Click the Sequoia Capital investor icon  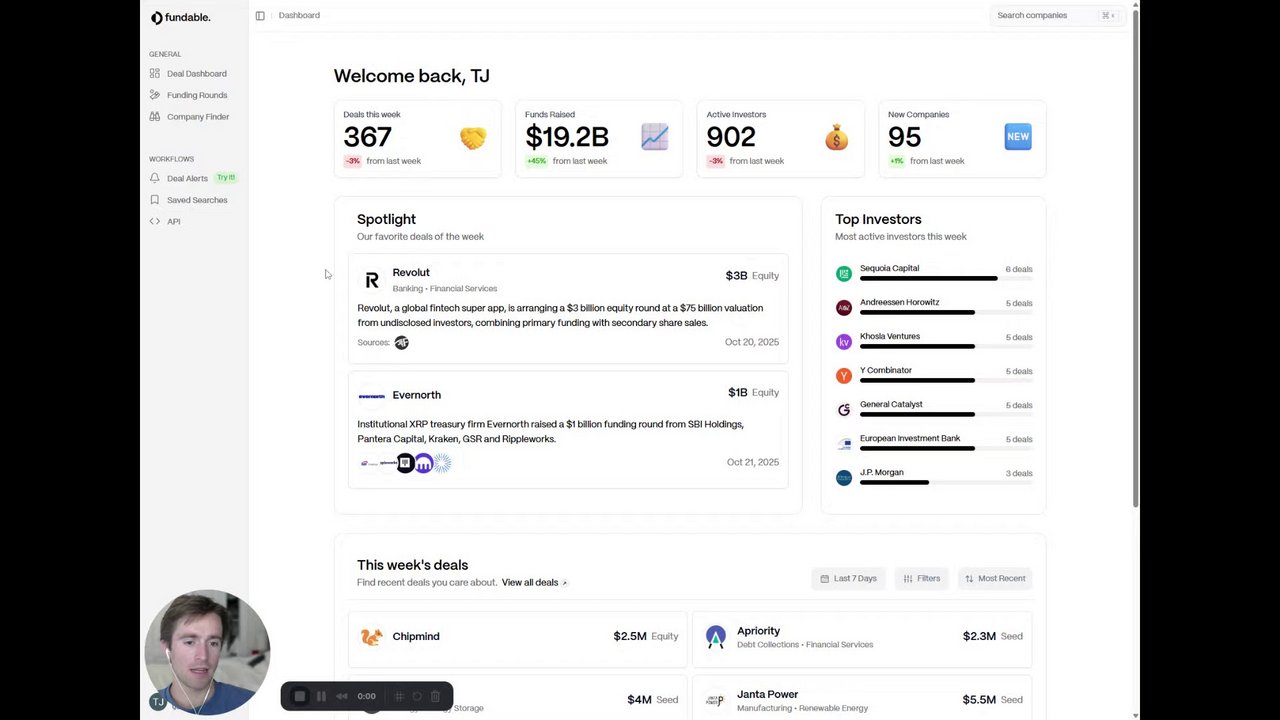844,273
